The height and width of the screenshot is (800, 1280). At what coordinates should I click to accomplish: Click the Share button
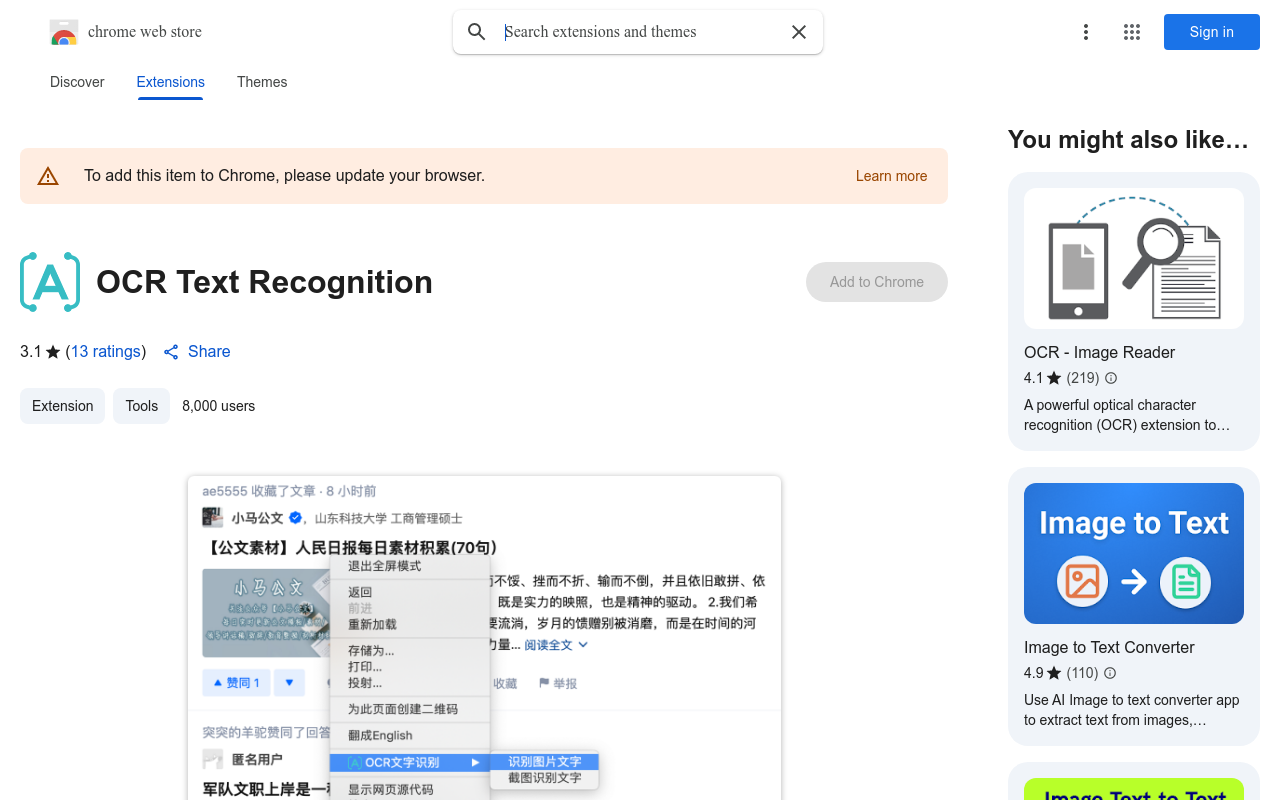197,352
